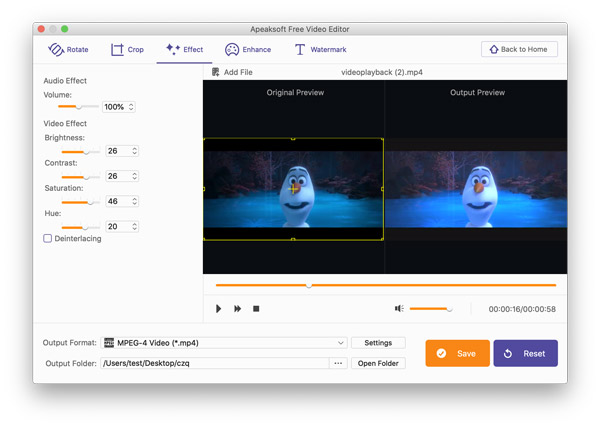The image size is (600, 427).
Task: Click the Add File label
Action: click(x=238, y=72)
